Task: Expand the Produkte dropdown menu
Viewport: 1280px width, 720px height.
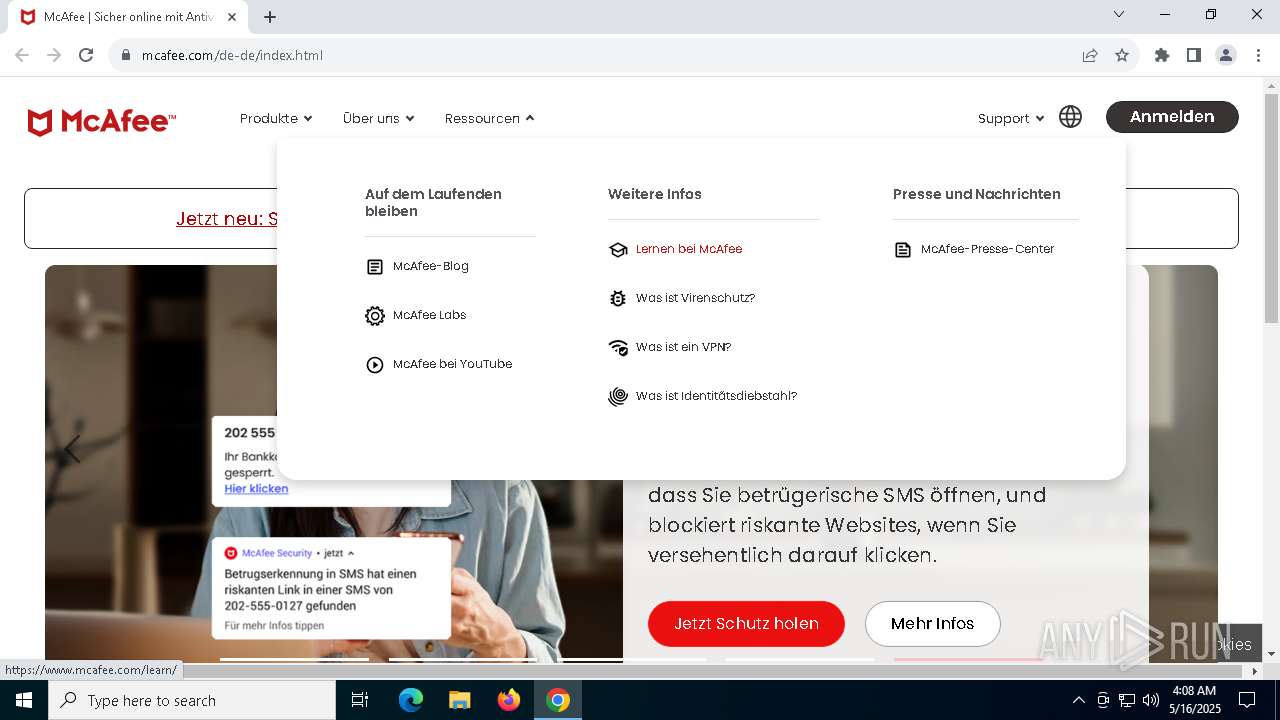Action: point(276,118)
